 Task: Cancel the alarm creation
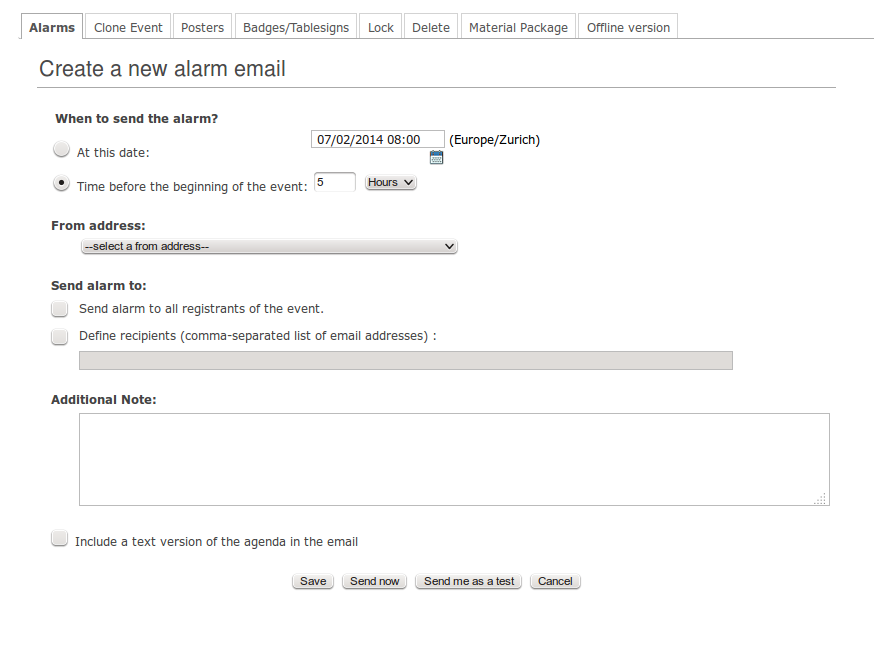point(555,581)
